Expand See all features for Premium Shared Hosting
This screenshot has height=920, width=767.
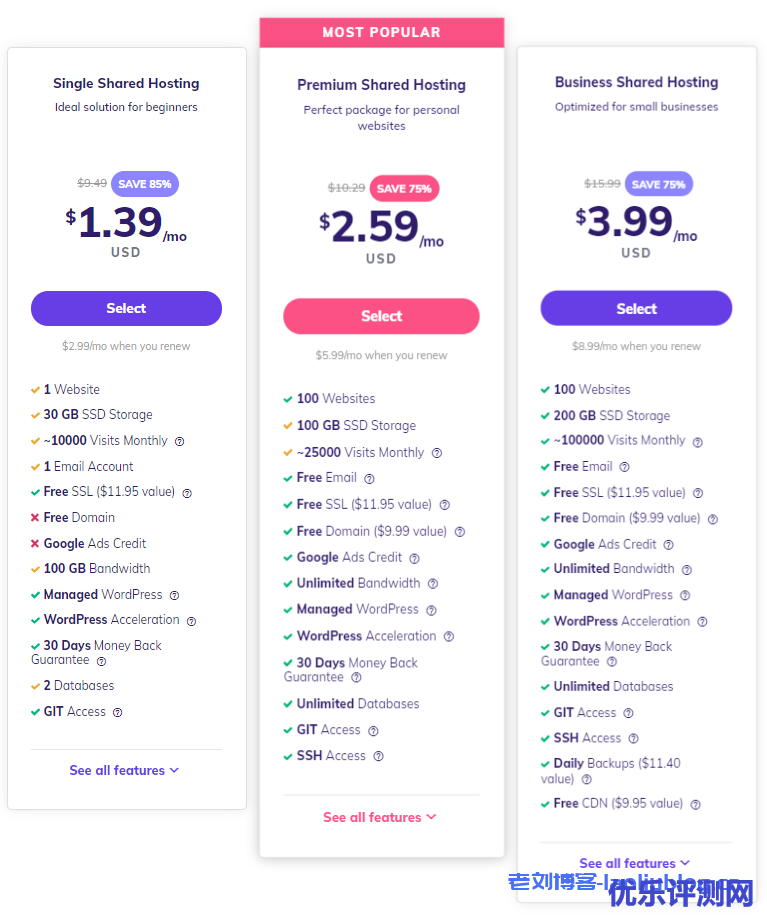[x=380, y=818]
